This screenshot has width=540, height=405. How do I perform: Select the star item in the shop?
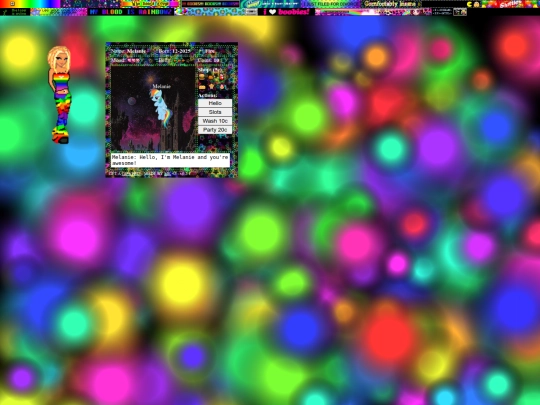click(x=211, y=86)
